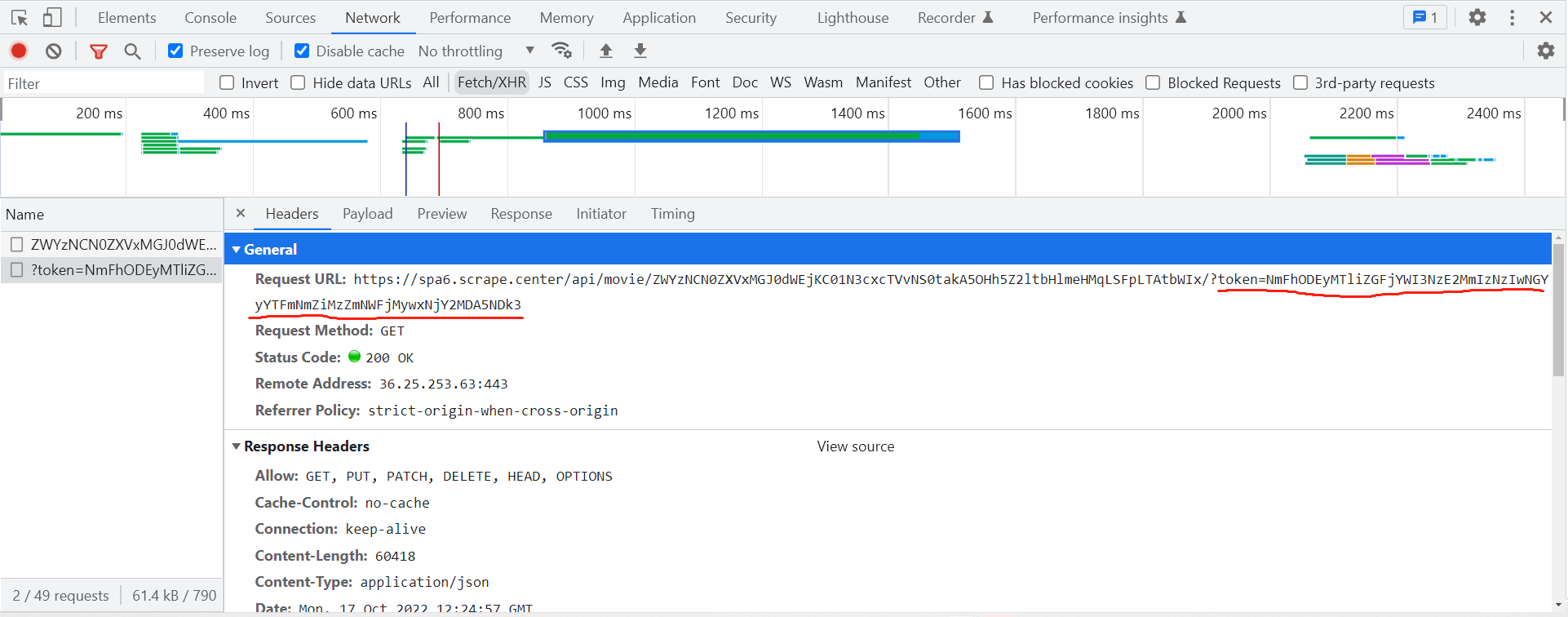This screenshot has height=617, width=1568.
Task: Clear the network log
Action: (x=54, y=51)
